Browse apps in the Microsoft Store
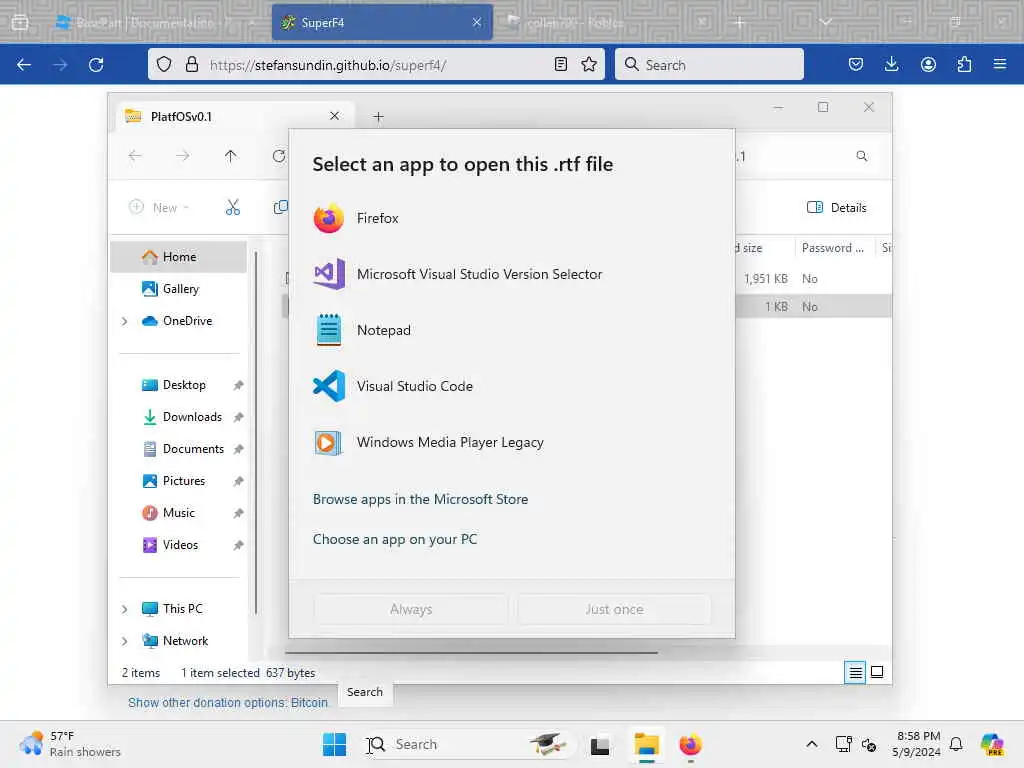This screenshot has width=1024, height=768. pos(420,499)
